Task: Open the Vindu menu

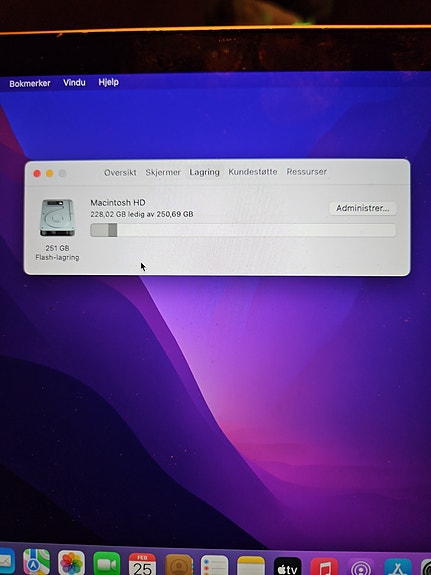Action: pyautogui.click(x=74, y=83)
